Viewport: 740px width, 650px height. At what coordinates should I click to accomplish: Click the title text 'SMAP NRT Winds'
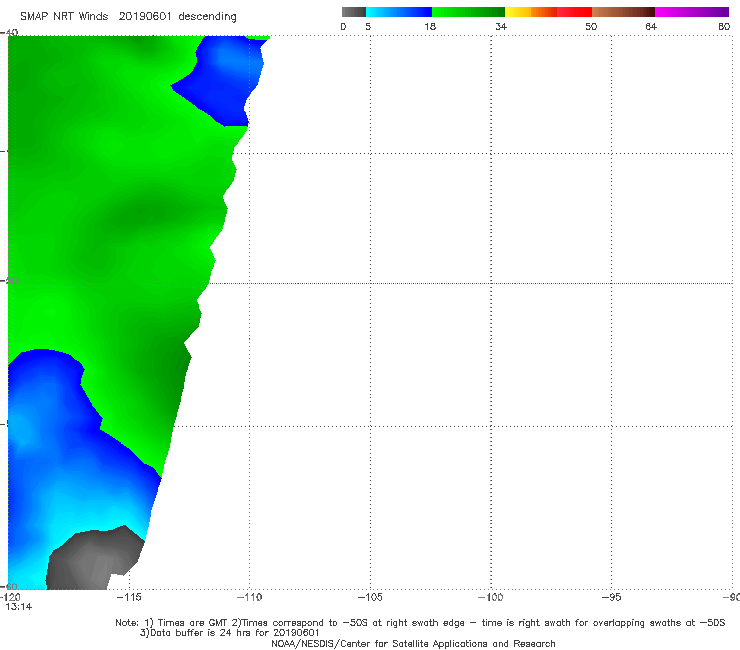point(64,17)
